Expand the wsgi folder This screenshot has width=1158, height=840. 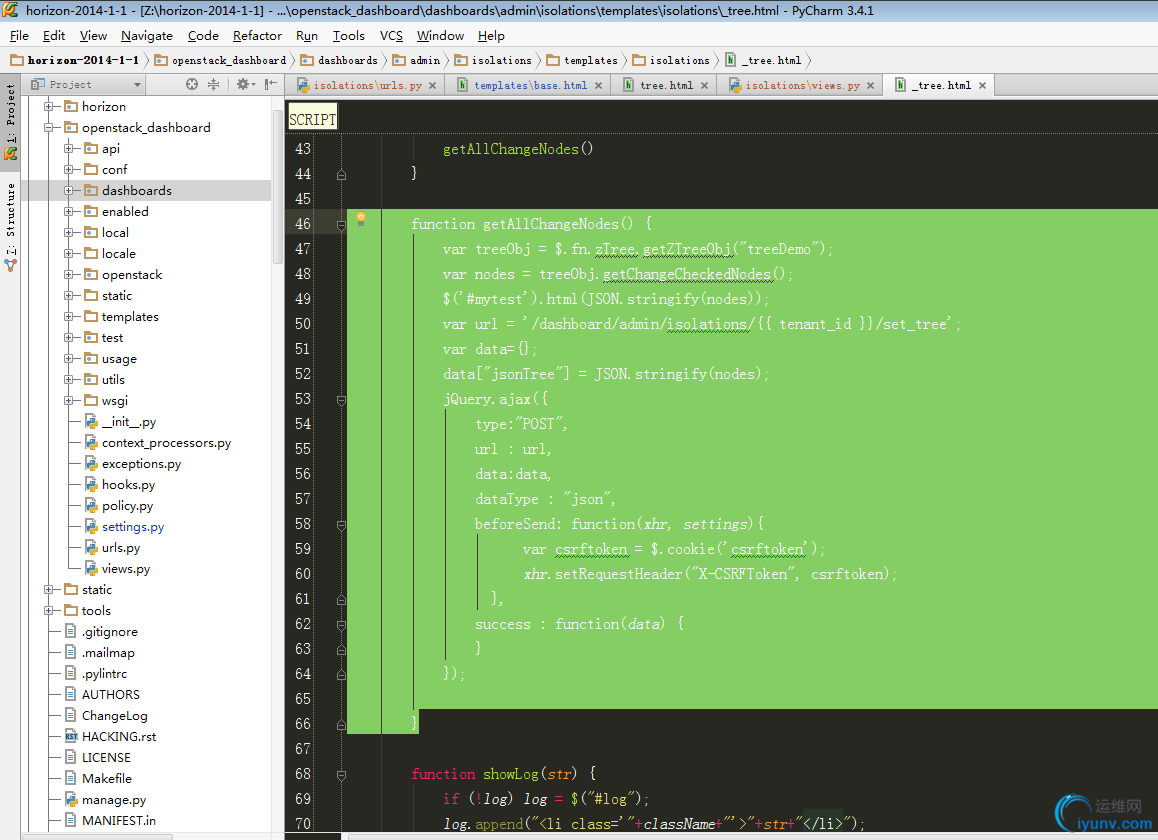click(x=69, y=400)
